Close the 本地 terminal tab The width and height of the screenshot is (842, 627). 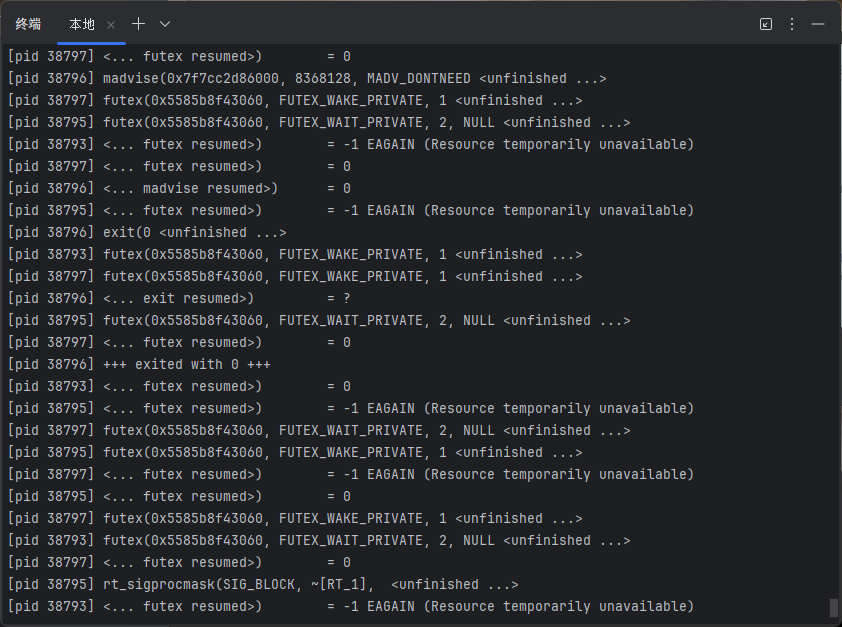(x=111, y=24)
